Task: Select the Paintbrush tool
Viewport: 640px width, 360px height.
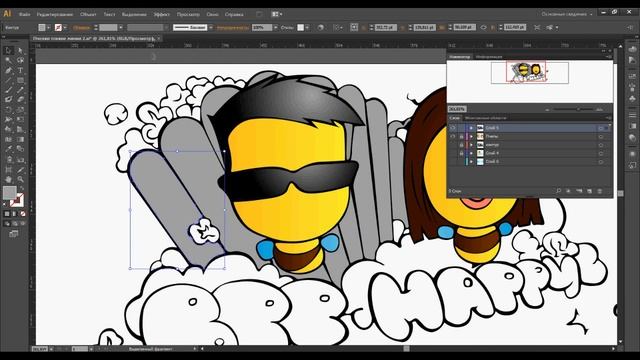Action: [8, 90]
